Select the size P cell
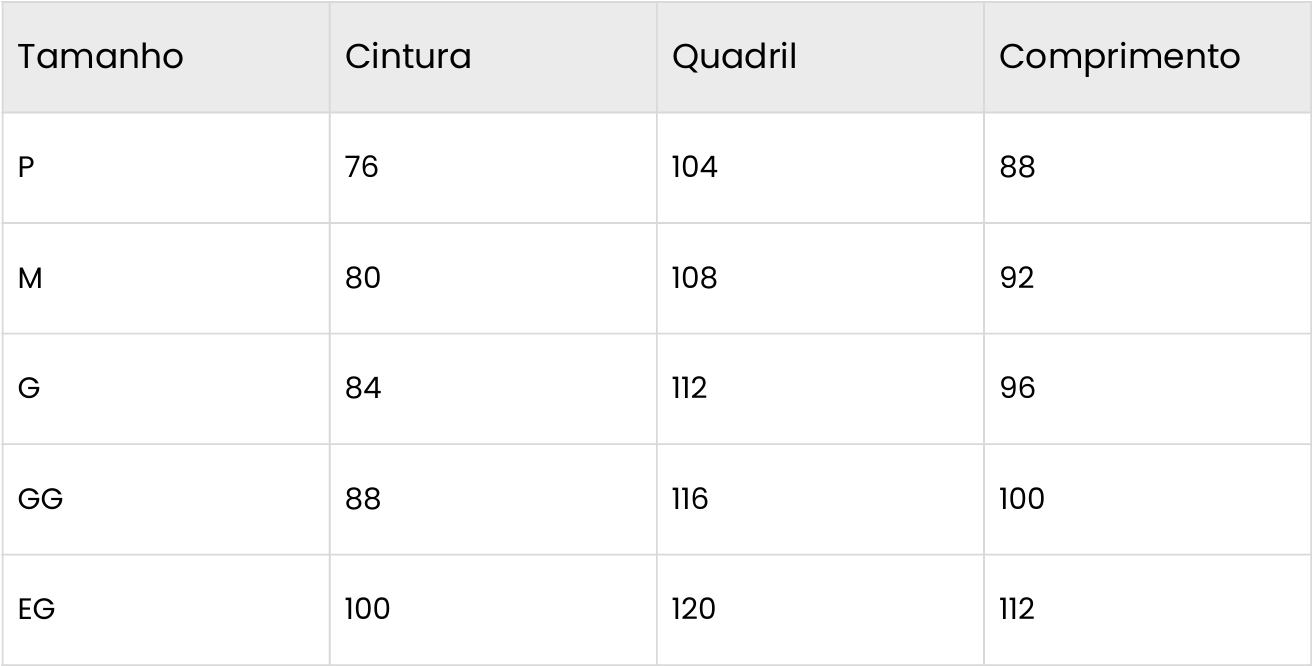The width and height of the screenshot is (1312, 666). pyautogui.click(x=27, y=167)
